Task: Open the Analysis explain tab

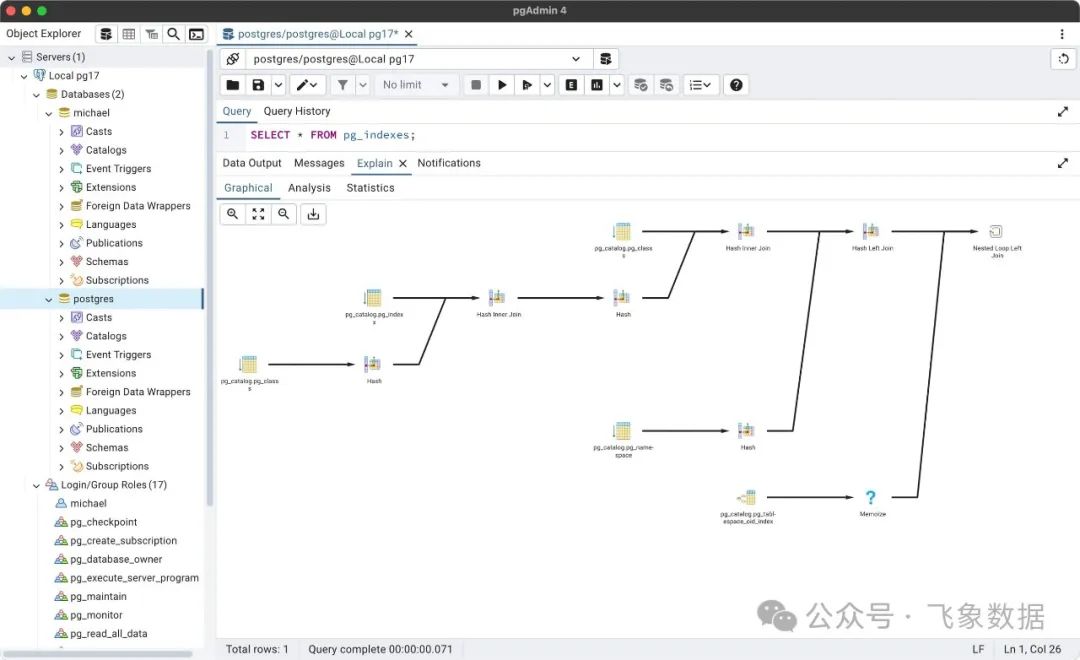Action: 309,188
